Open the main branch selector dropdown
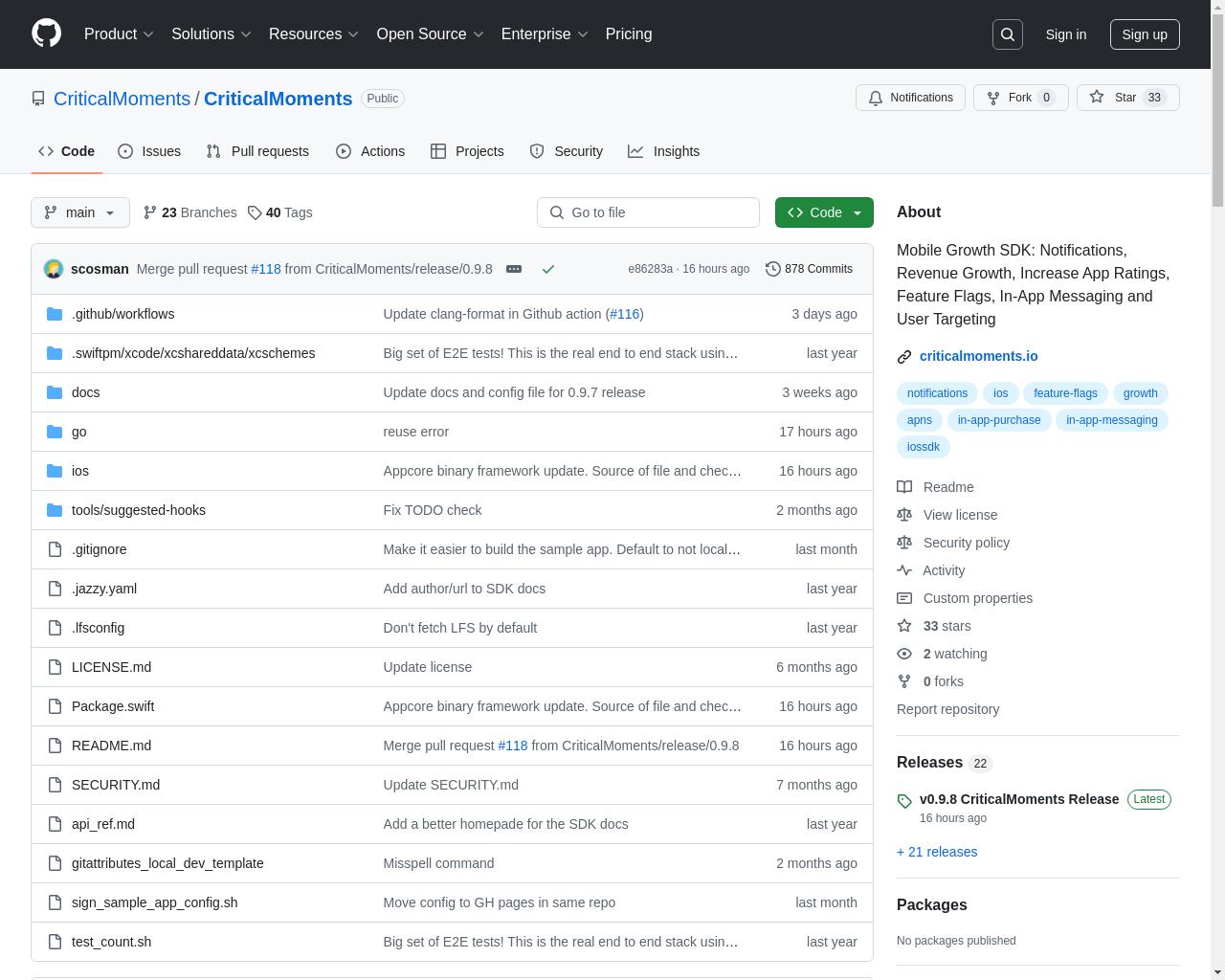1225x980 pixels. click(80, 212)
